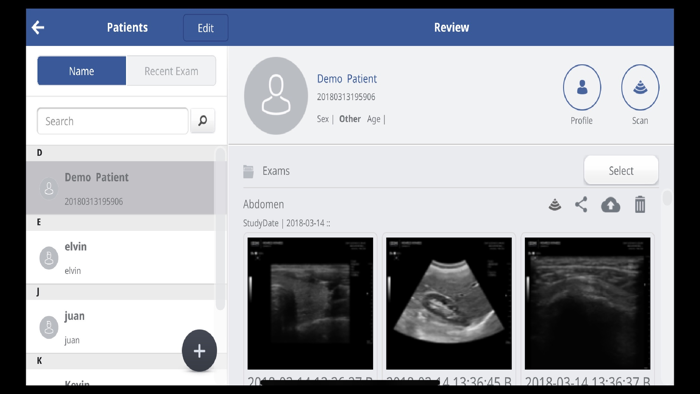
Task: Click the StudyDate 2018-03-14 text
Action: point(287,223)
